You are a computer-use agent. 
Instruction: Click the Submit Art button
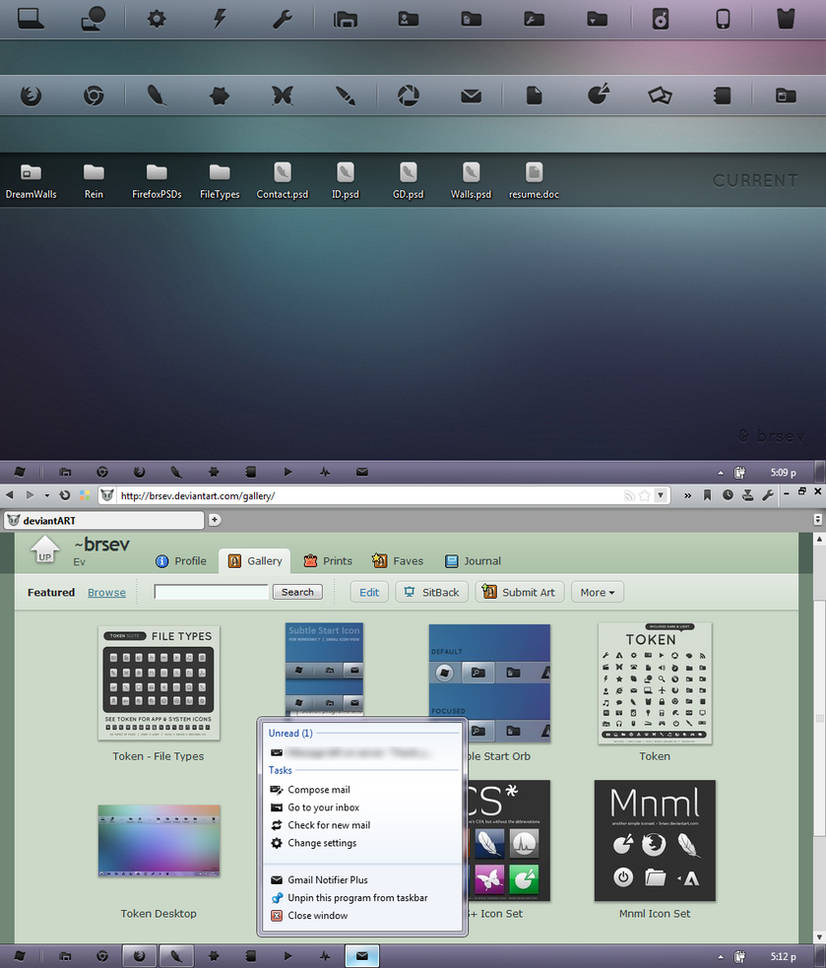520,592
